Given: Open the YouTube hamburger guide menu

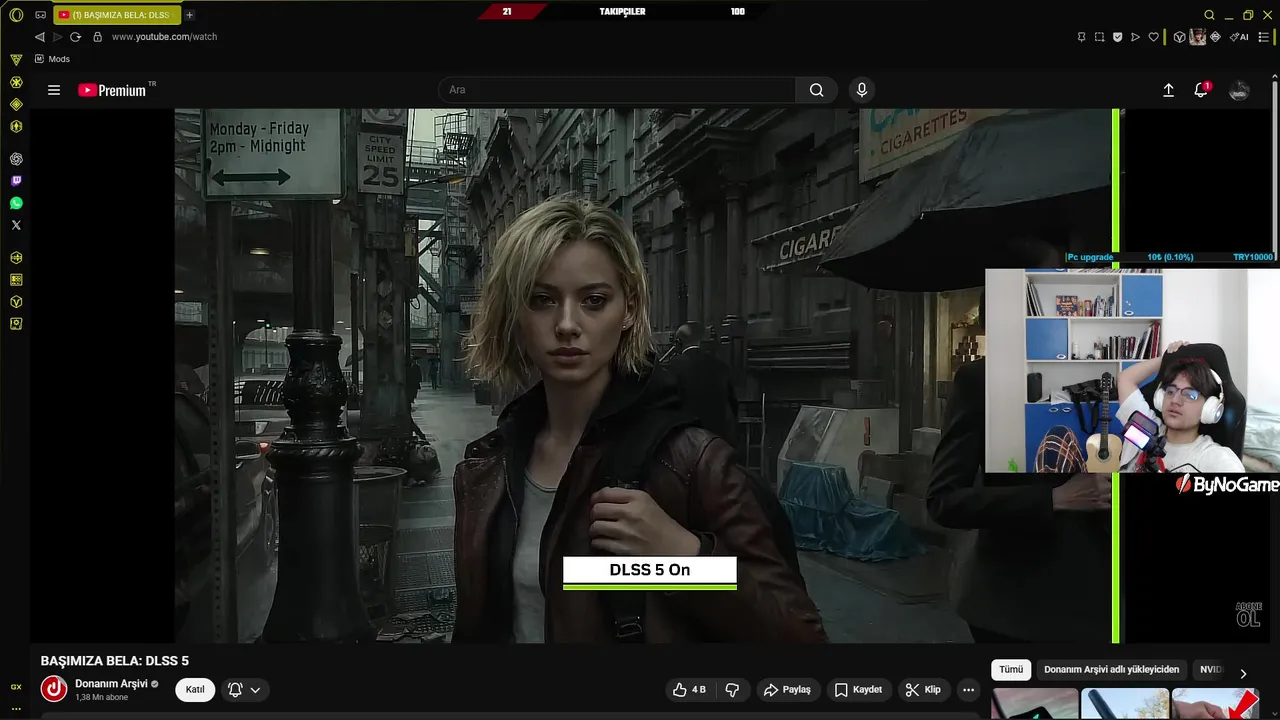Looking at the screenshot, I should click(54, 90).
